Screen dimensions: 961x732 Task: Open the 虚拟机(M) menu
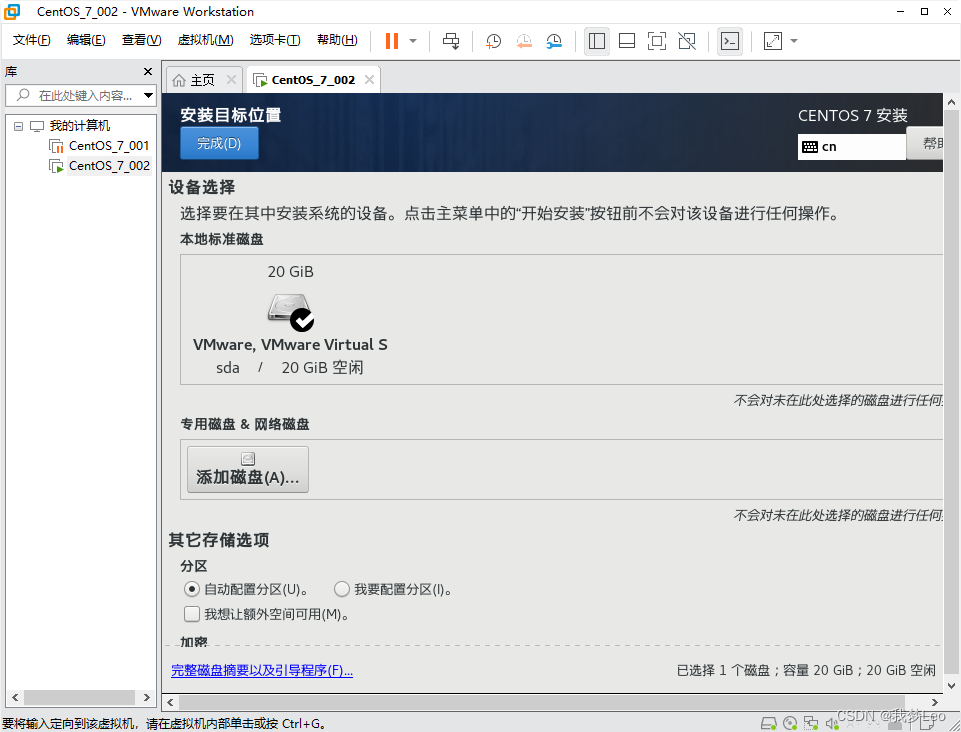tap(205, 40)
